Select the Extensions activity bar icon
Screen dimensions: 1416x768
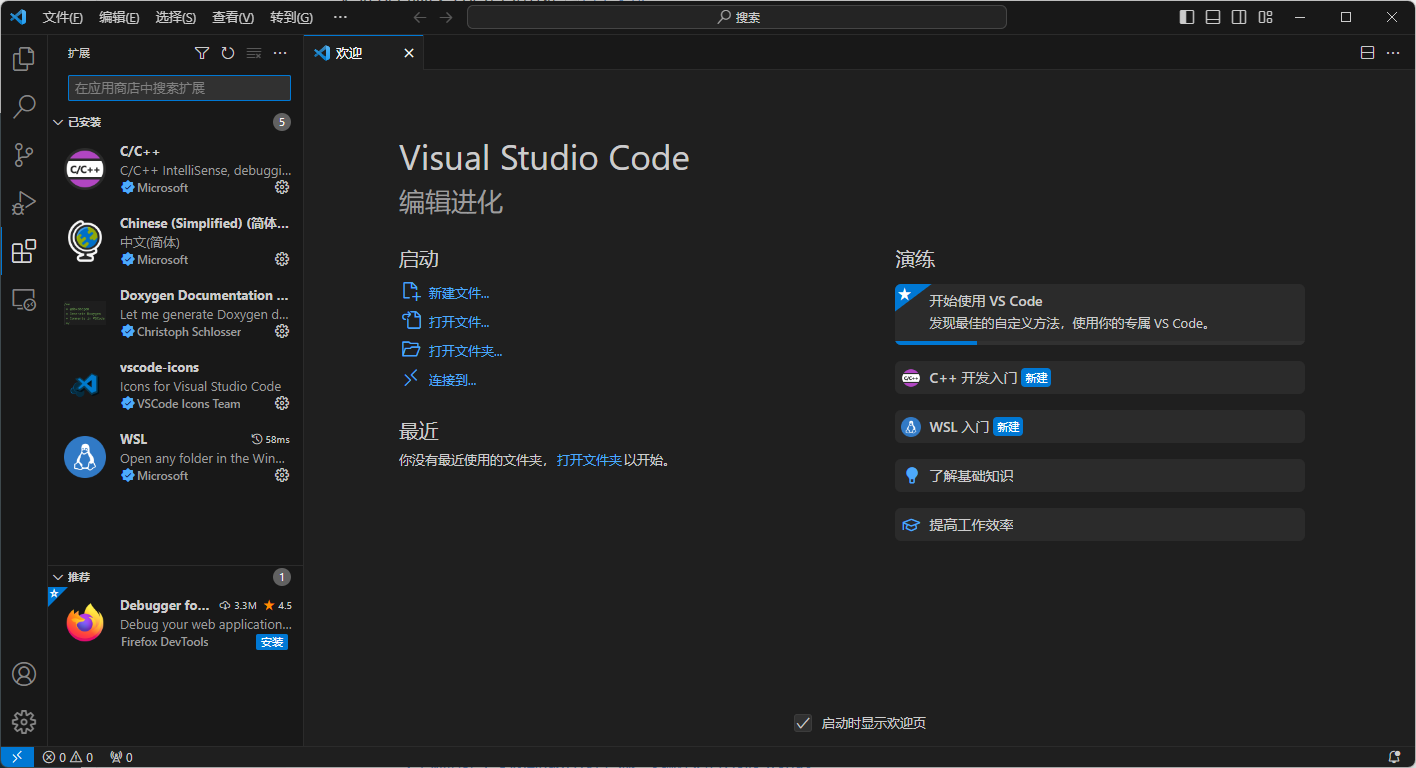24,251
